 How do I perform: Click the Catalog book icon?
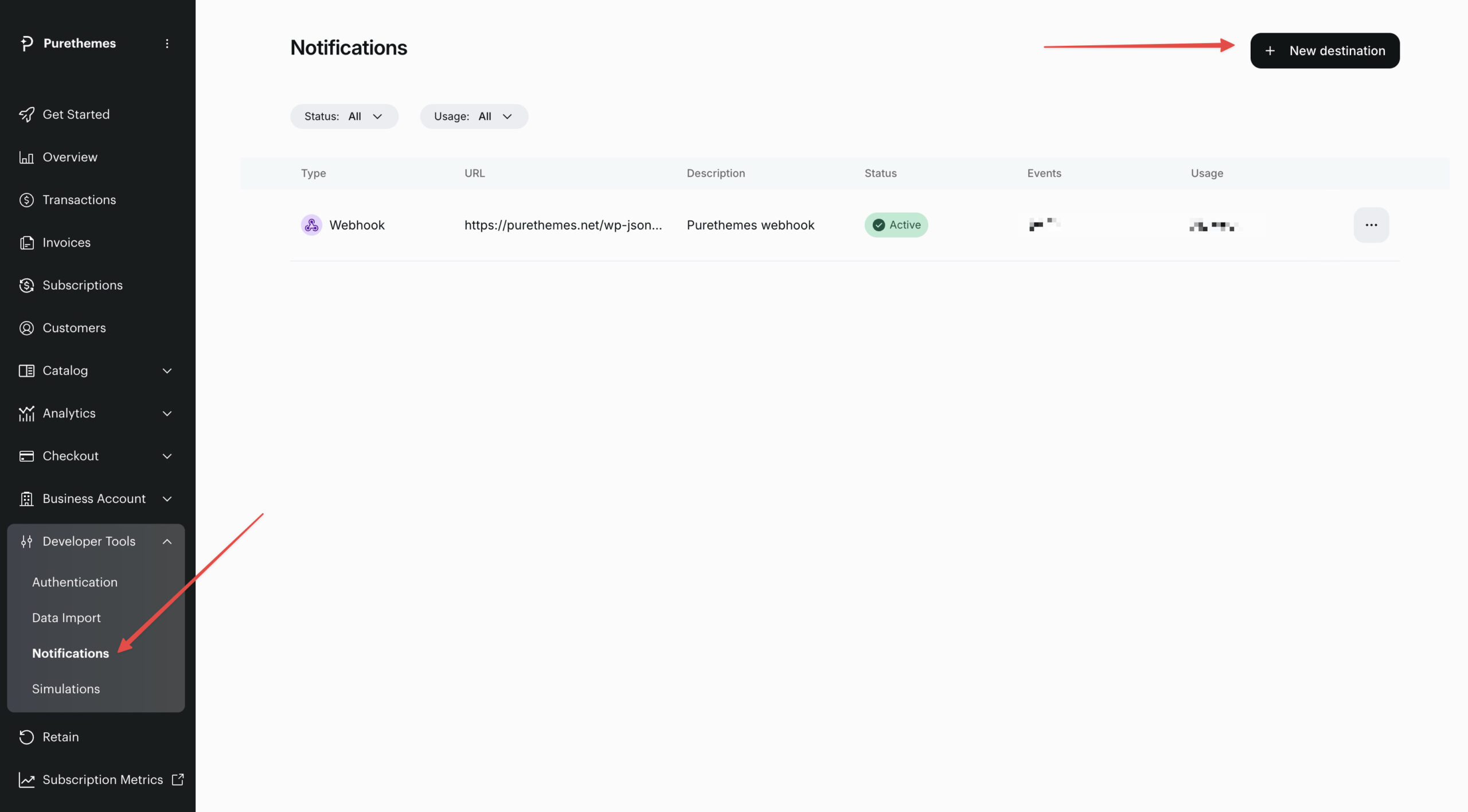26,371
